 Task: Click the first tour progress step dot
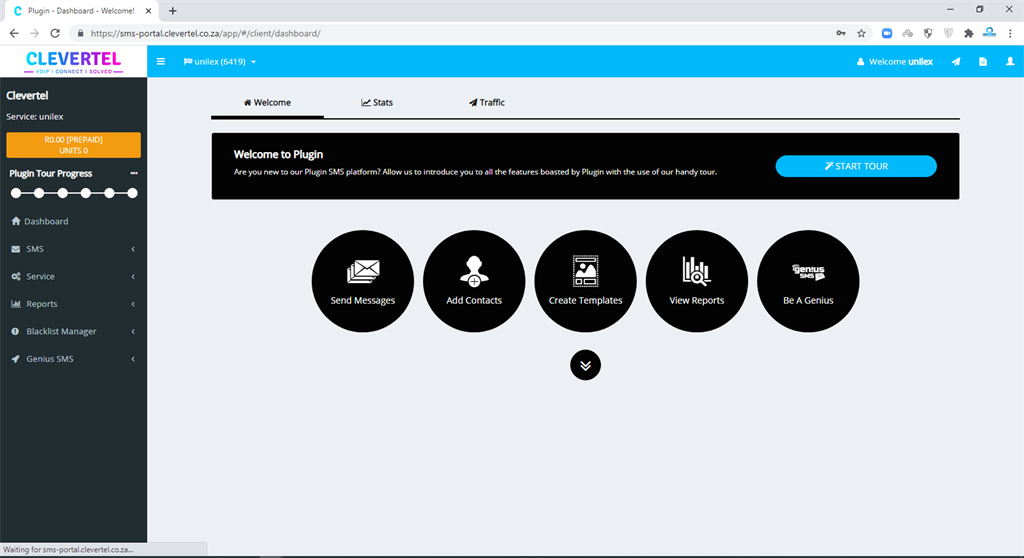pyautogui.click(x=16, y=193)
